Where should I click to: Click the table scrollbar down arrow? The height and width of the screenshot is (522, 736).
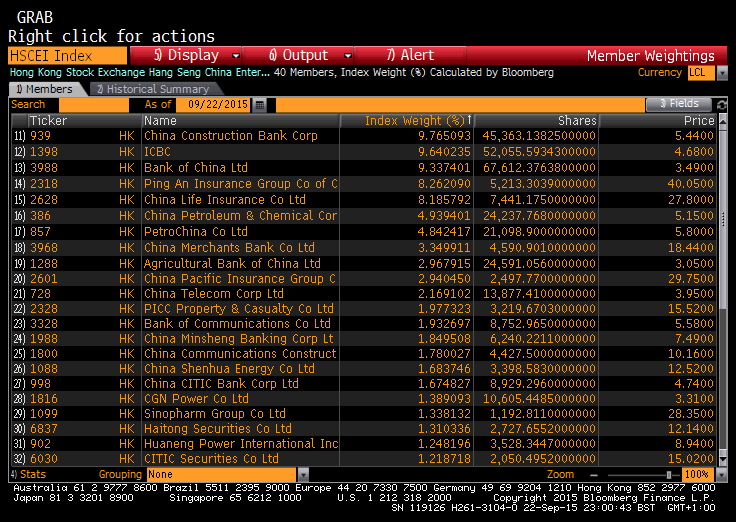[722, 460]
